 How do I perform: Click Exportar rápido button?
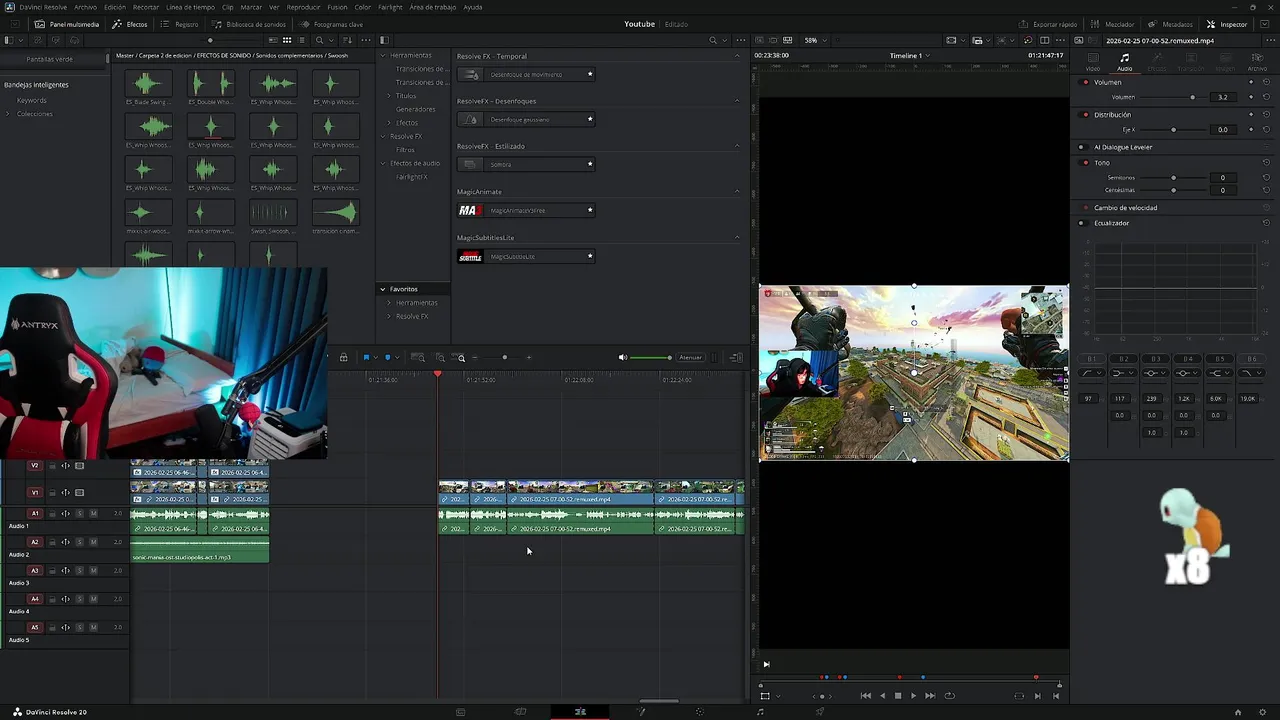[1048, 24]
